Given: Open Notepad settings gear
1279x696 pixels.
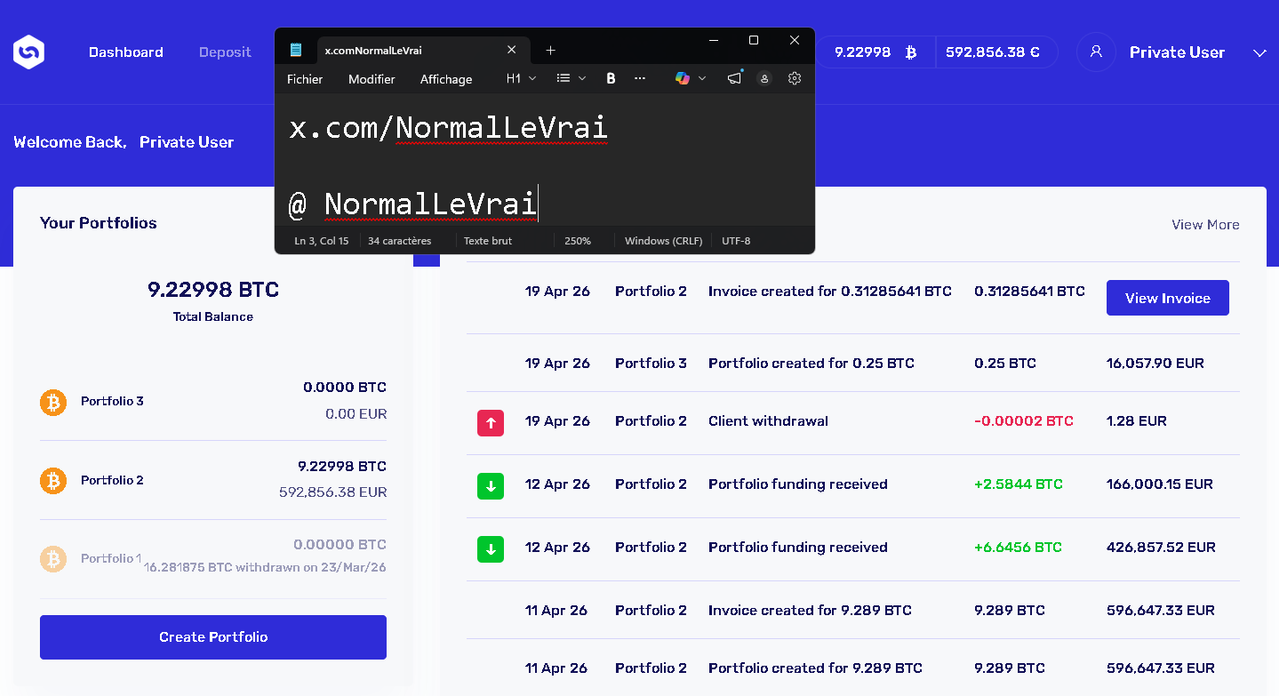Looking at the screenshot, I should click(795, 78).
